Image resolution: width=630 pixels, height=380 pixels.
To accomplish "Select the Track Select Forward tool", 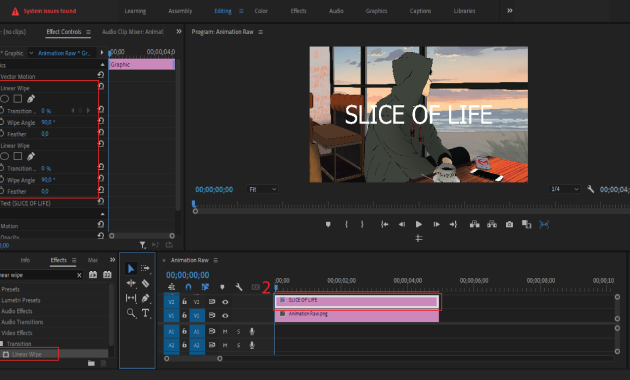I will point(145,268).
